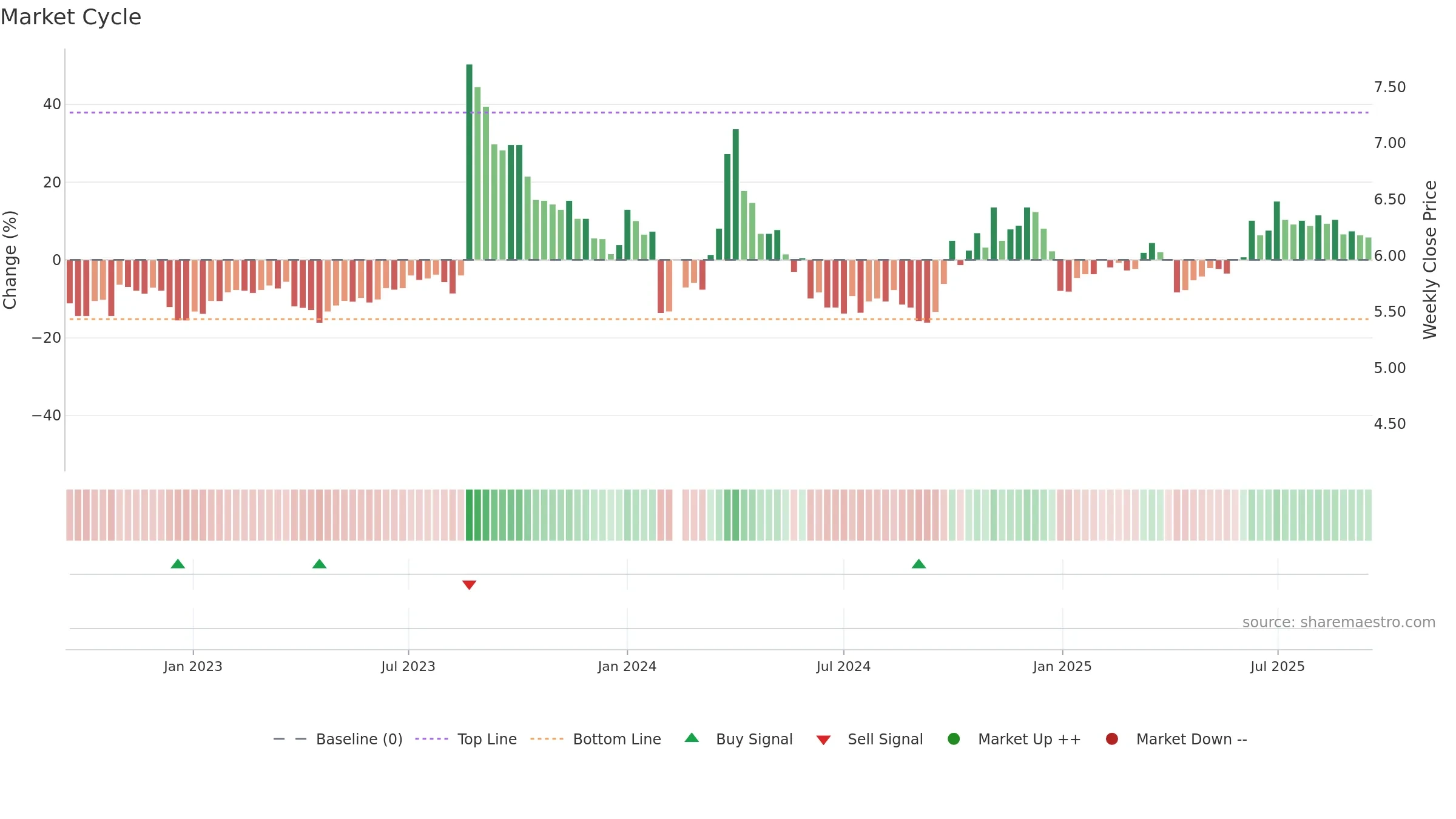Click the green circle icon in legend
The height and width of the screenshot is (819, 1456).
[x=954, y=739]
